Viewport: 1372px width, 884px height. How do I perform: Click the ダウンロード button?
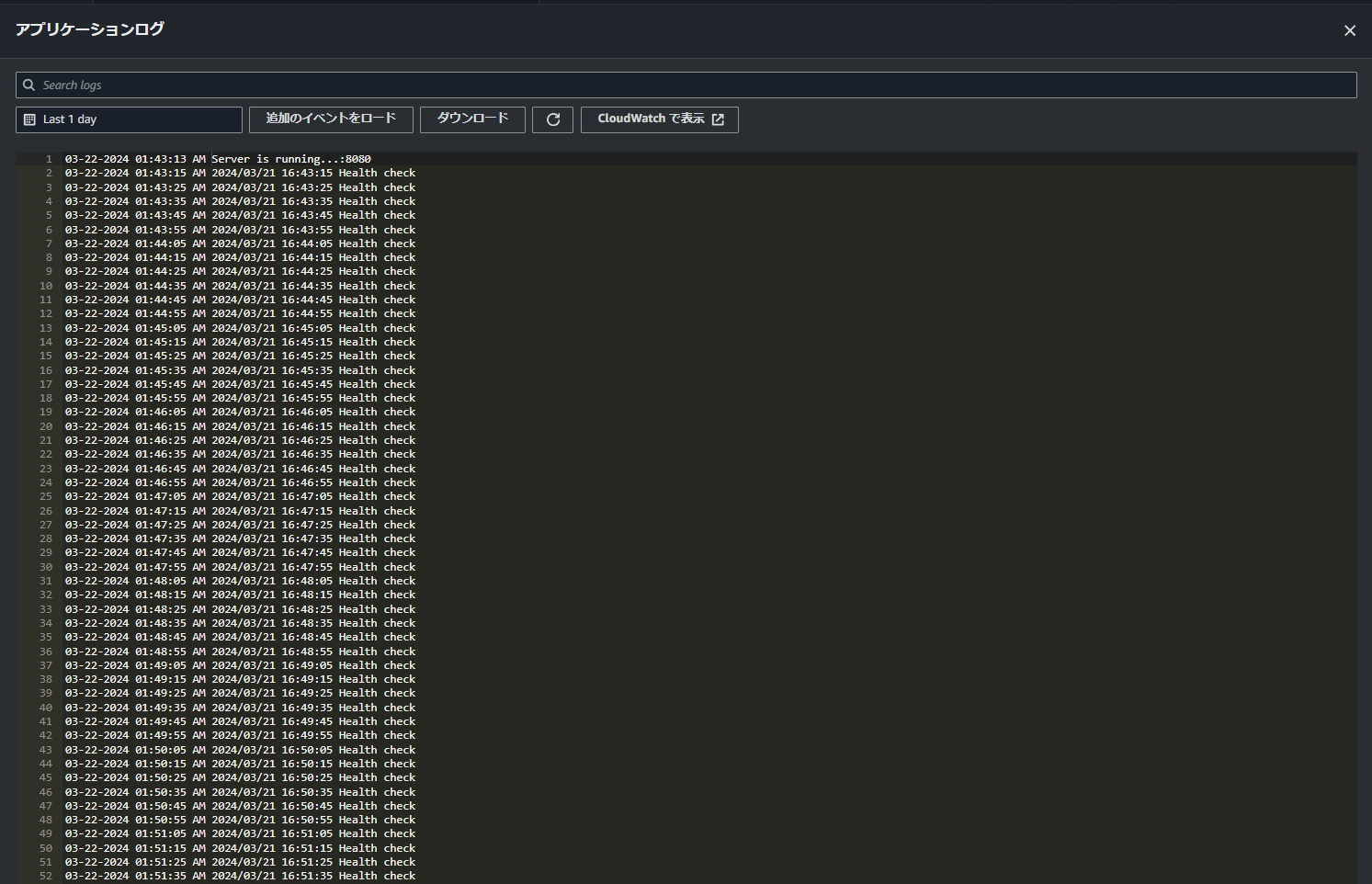[472, 119]
